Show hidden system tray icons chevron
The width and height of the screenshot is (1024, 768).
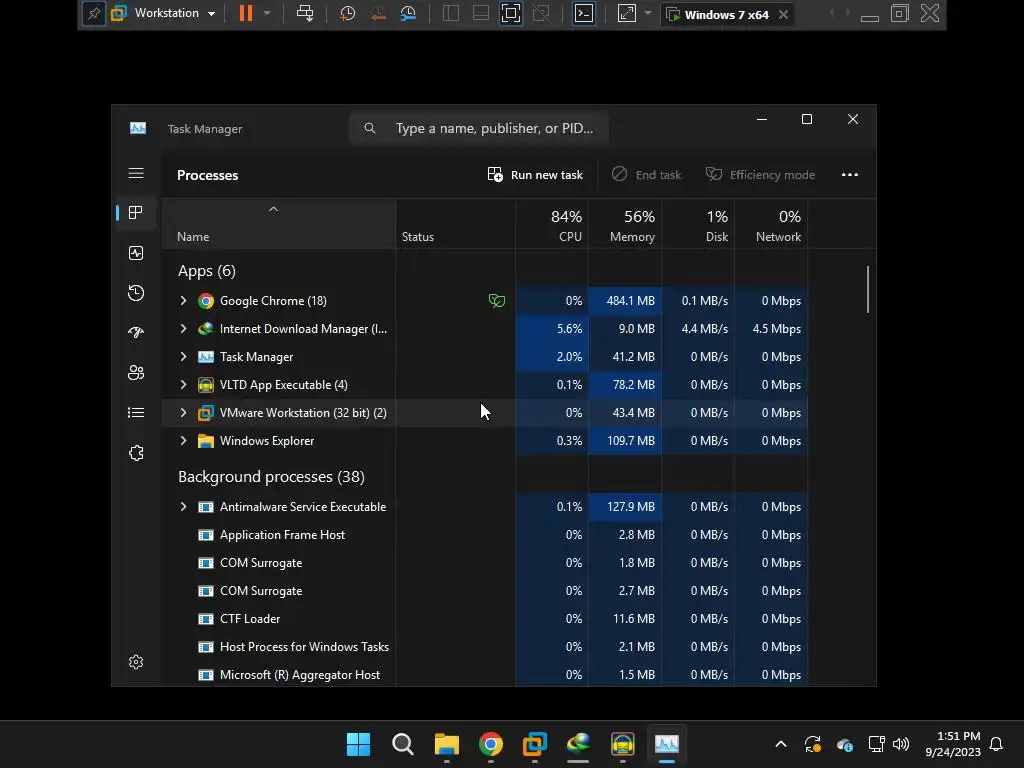click(x=780, y=744)
